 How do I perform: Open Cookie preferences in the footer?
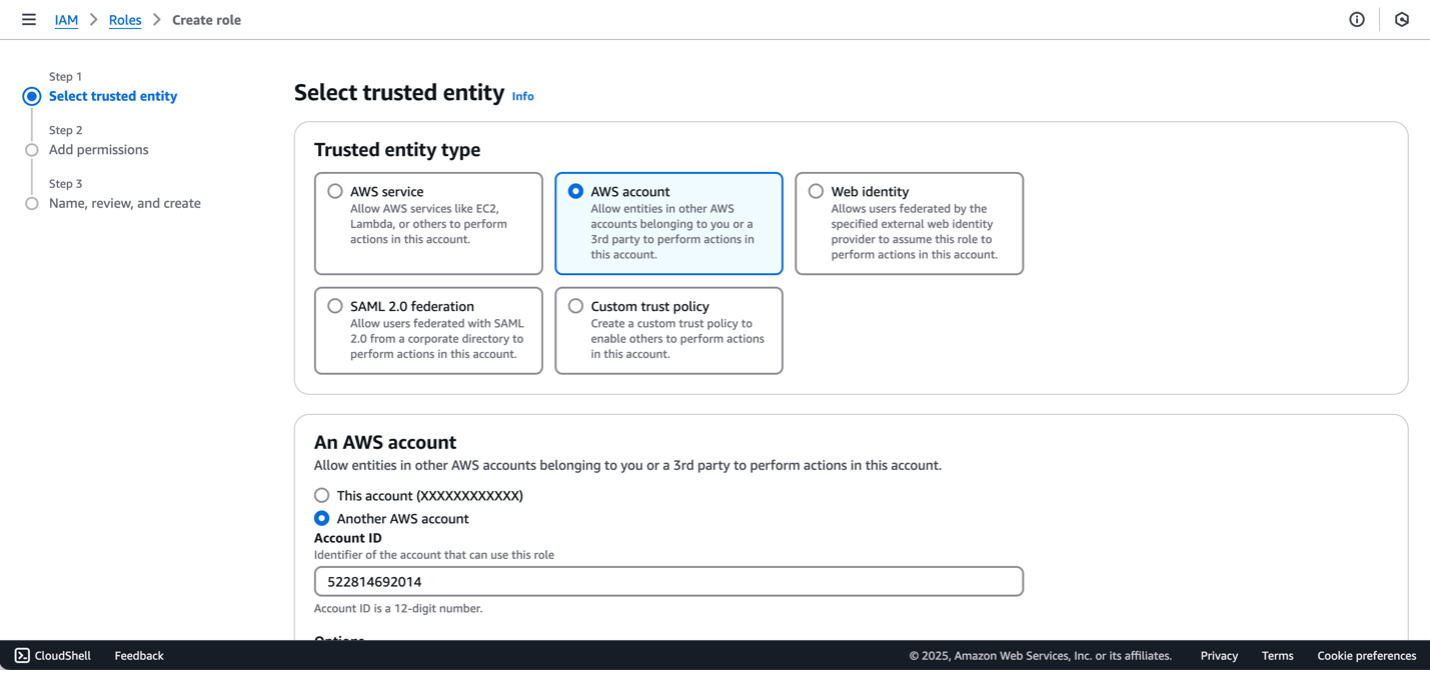[x=1366, y=655]
